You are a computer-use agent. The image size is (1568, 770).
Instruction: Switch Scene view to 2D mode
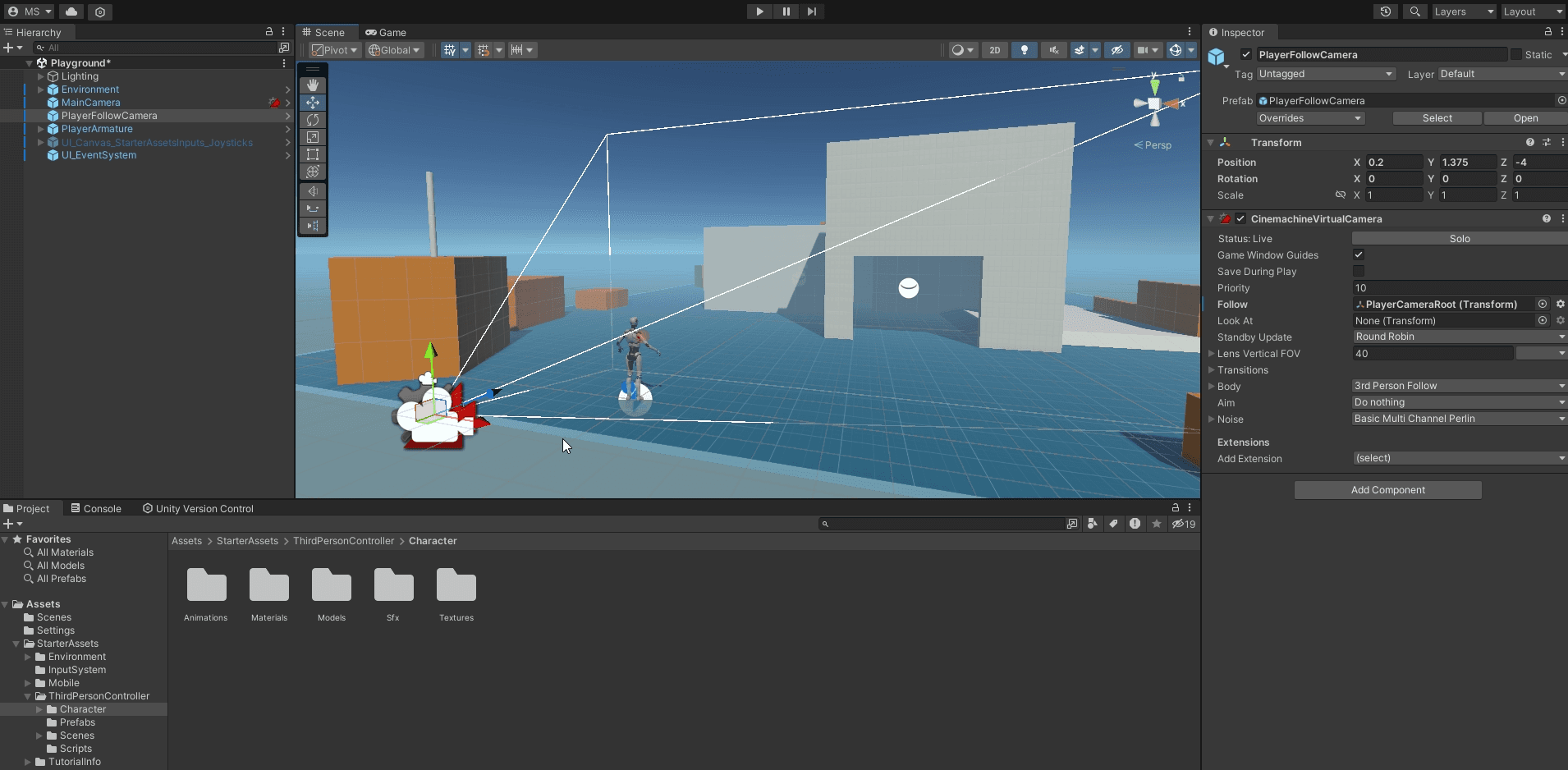994,50
